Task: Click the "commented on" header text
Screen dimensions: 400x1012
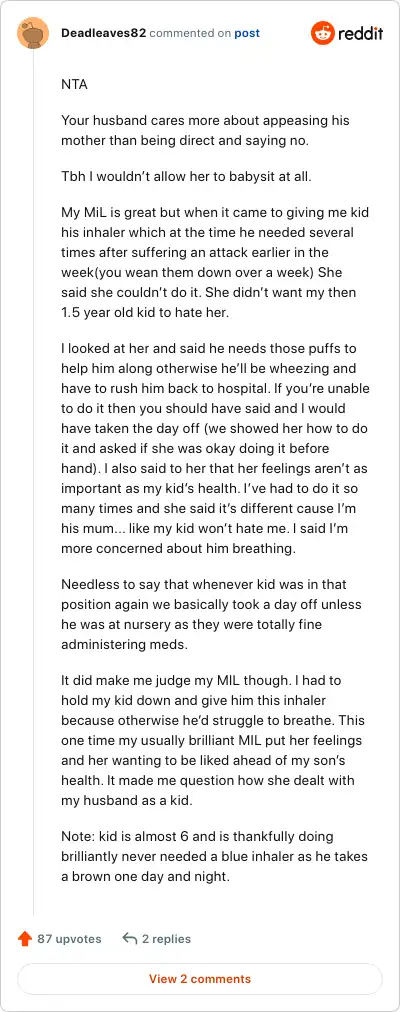Action: pos(190,33)
